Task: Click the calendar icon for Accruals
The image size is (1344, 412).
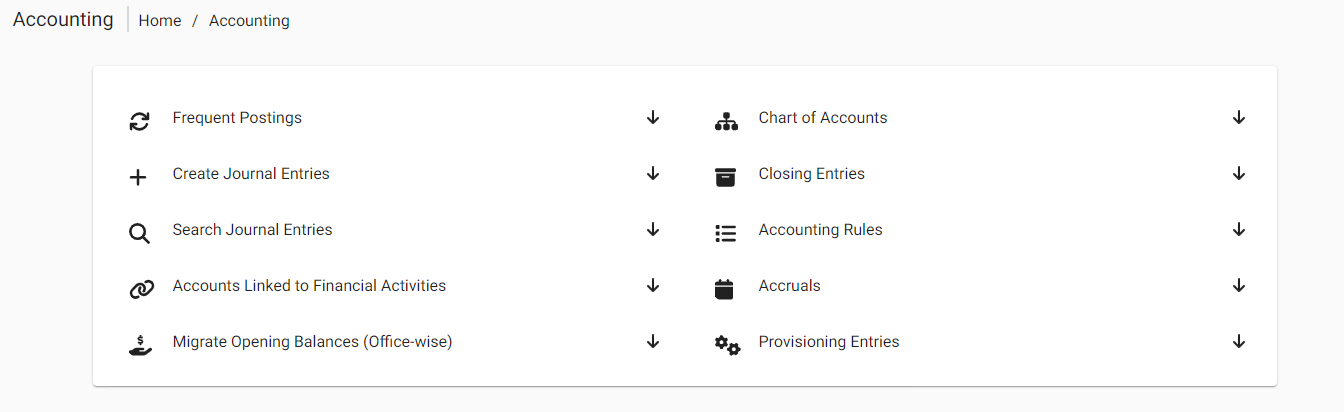Action: pyautogui.click(x=725, y=290)
